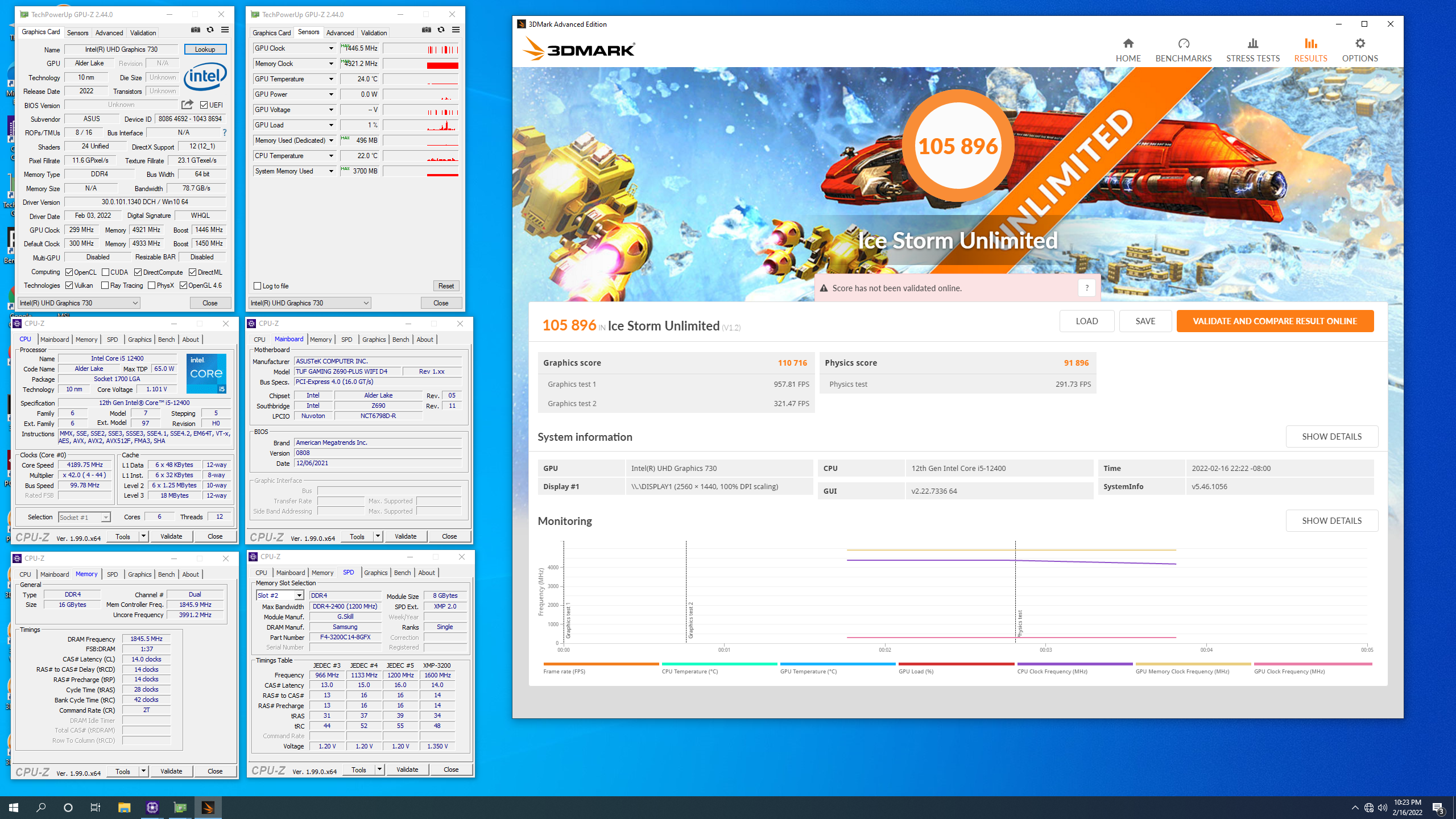
Task: Toggle the Ray Tracing checkbox
Action: point(105,286)
